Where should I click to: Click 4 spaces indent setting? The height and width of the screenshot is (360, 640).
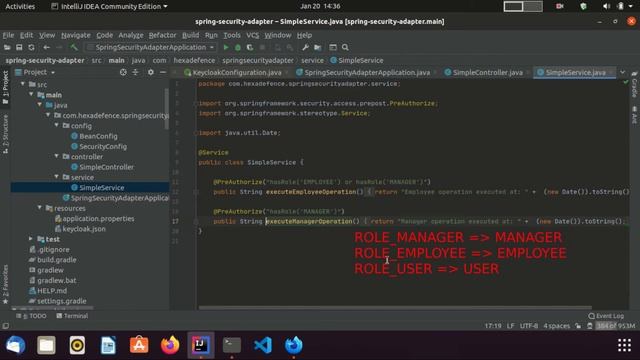point(557,326)
